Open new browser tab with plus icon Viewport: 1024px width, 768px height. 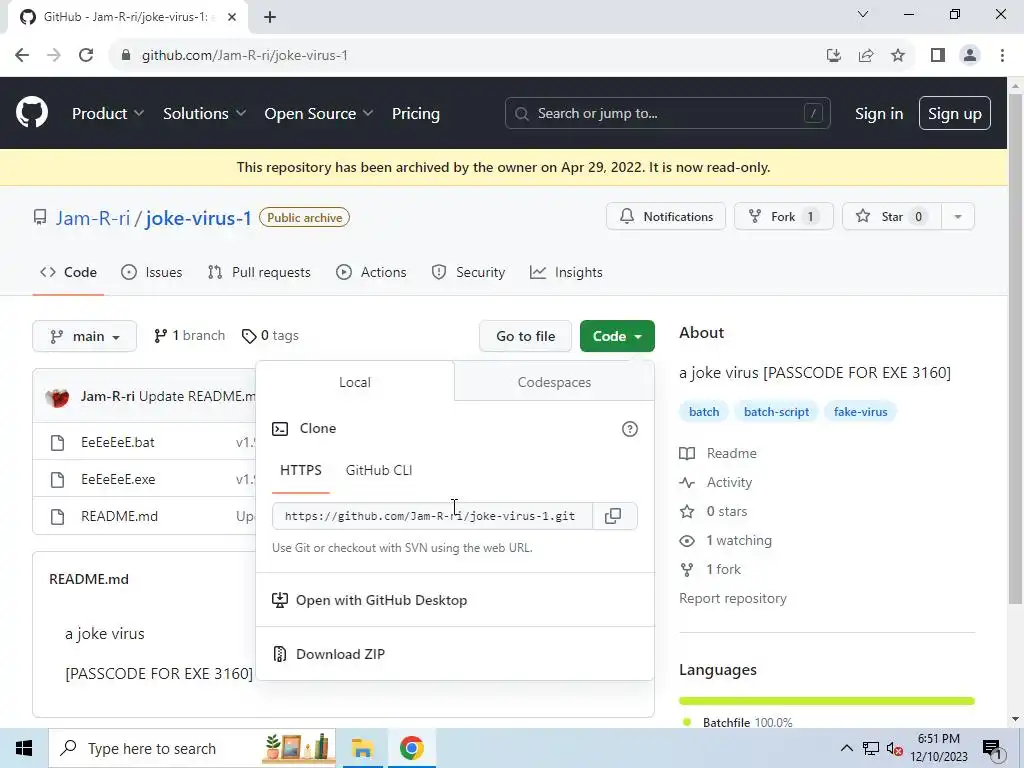270,17
